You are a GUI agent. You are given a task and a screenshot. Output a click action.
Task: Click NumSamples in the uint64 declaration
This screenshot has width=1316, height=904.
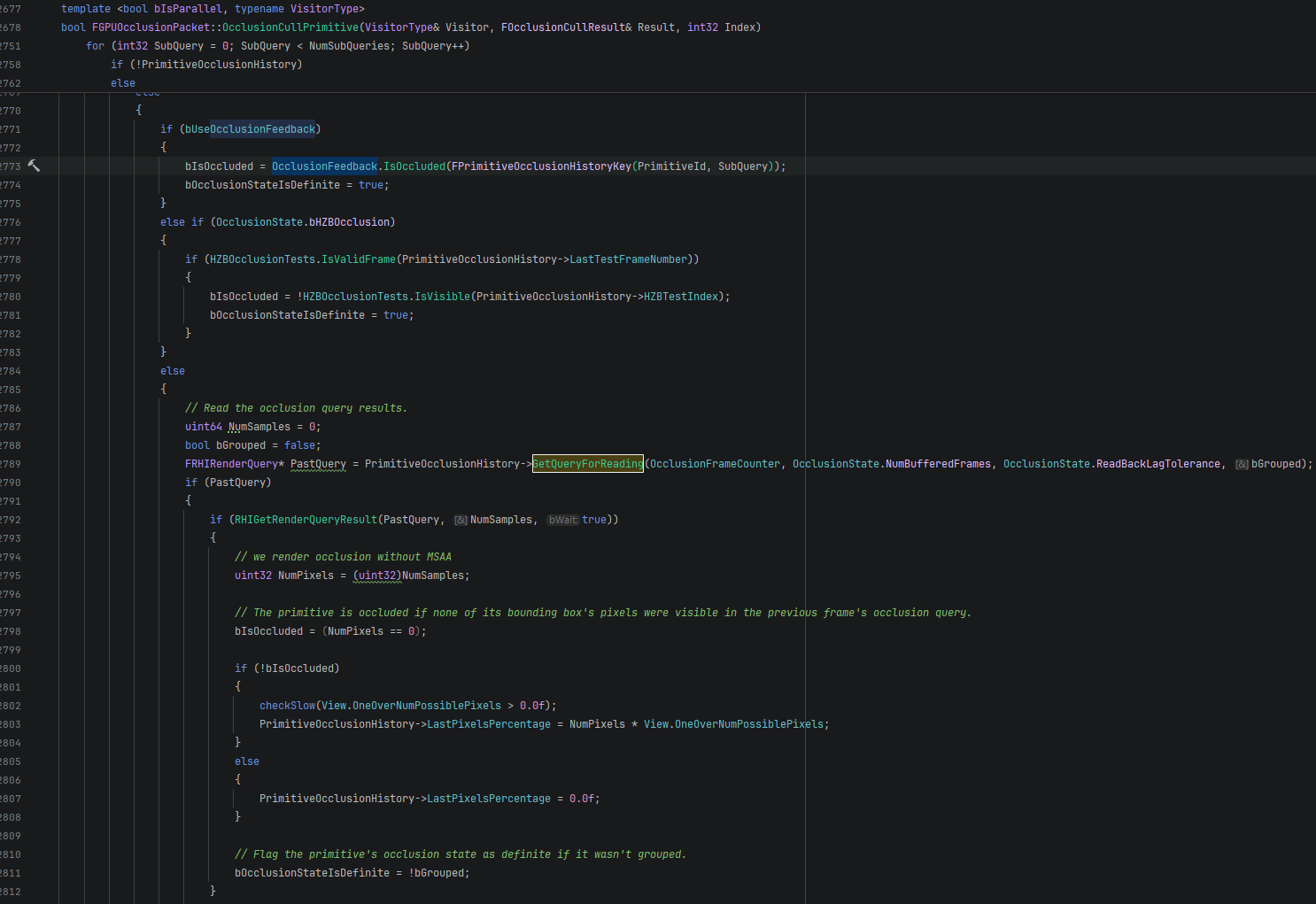pos(259,427)
